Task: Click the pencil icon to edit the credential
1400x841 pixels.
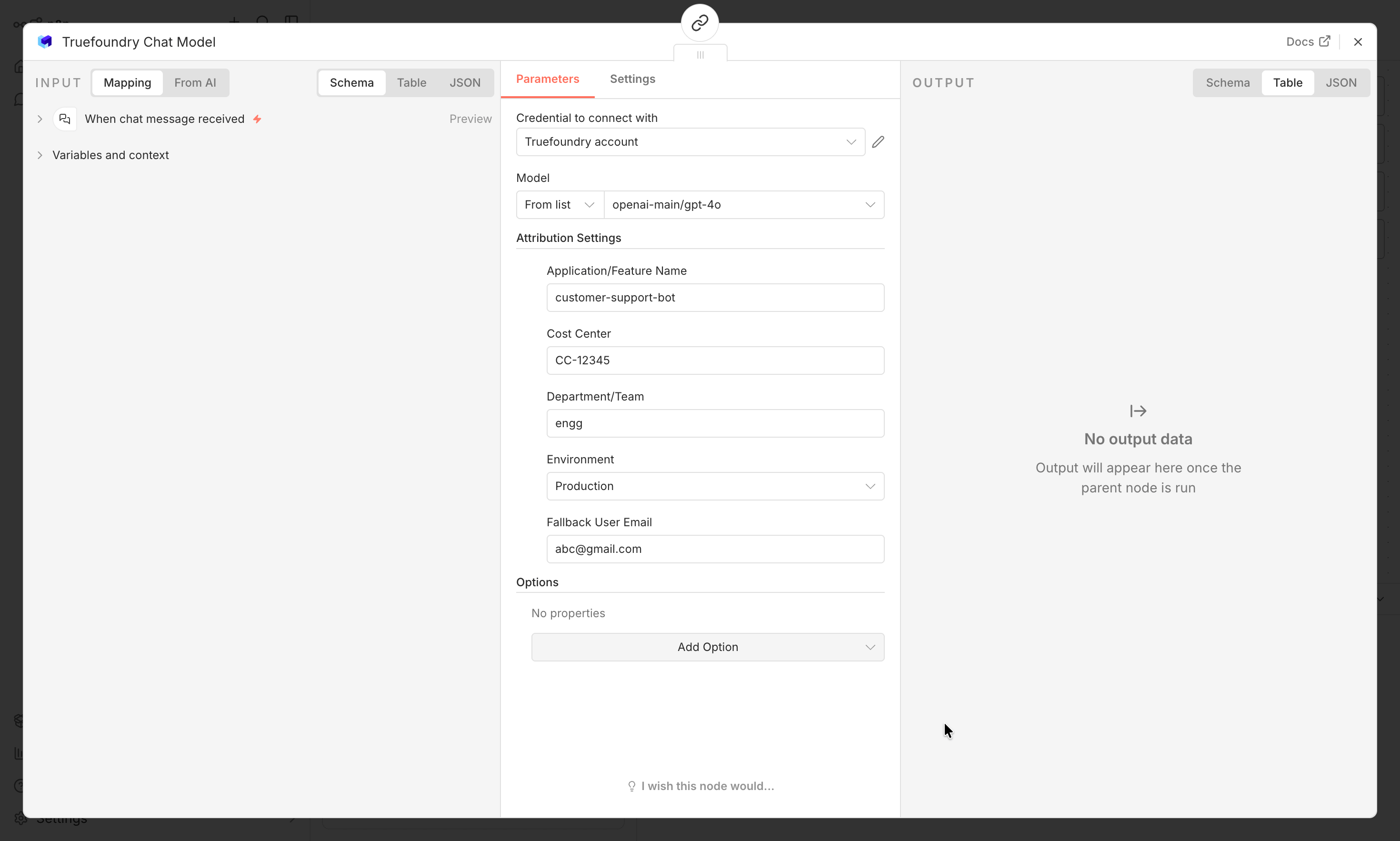Action: (x=877, y=142)
